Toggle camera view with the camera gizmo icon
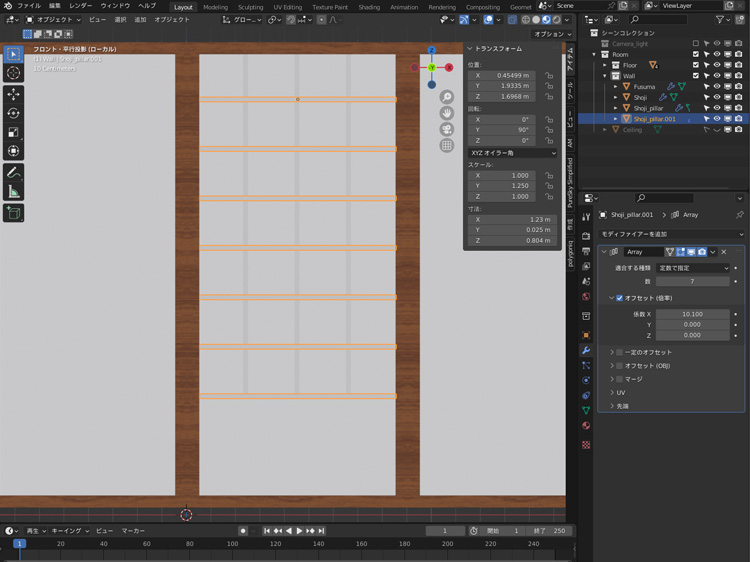This screenshot has height=562, width=750. click(447, 129)
